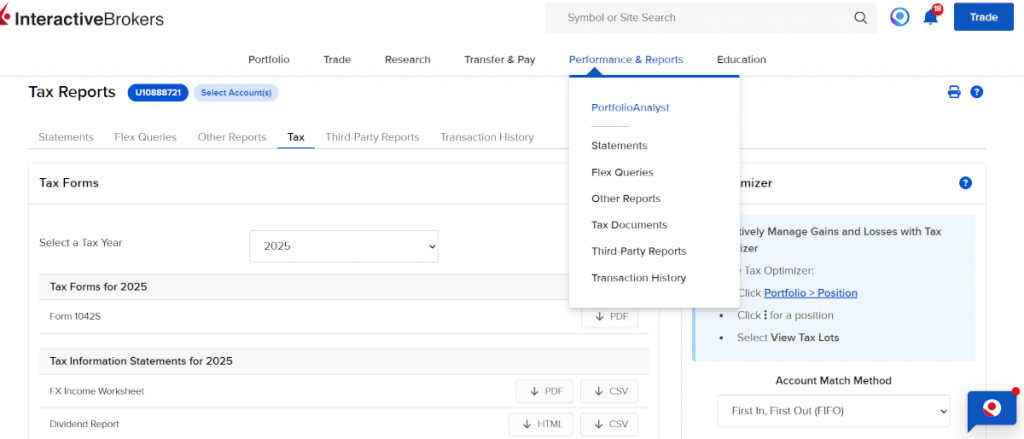1024x439 pixels.
Task: Open Select Account(s) selector
Action: click(x=236, y=93)
